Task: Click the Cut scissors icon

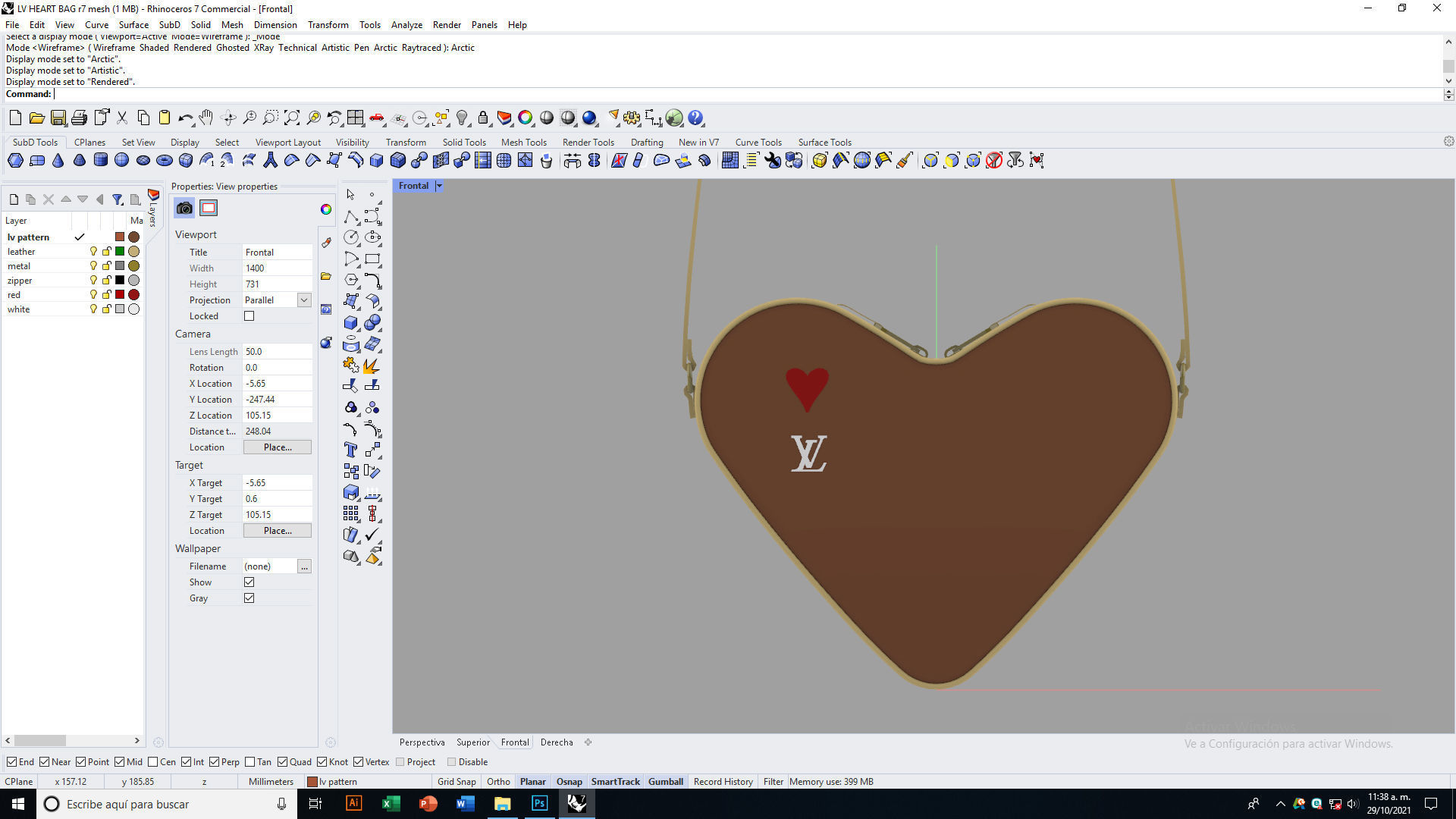Action: tap(121, 118)
